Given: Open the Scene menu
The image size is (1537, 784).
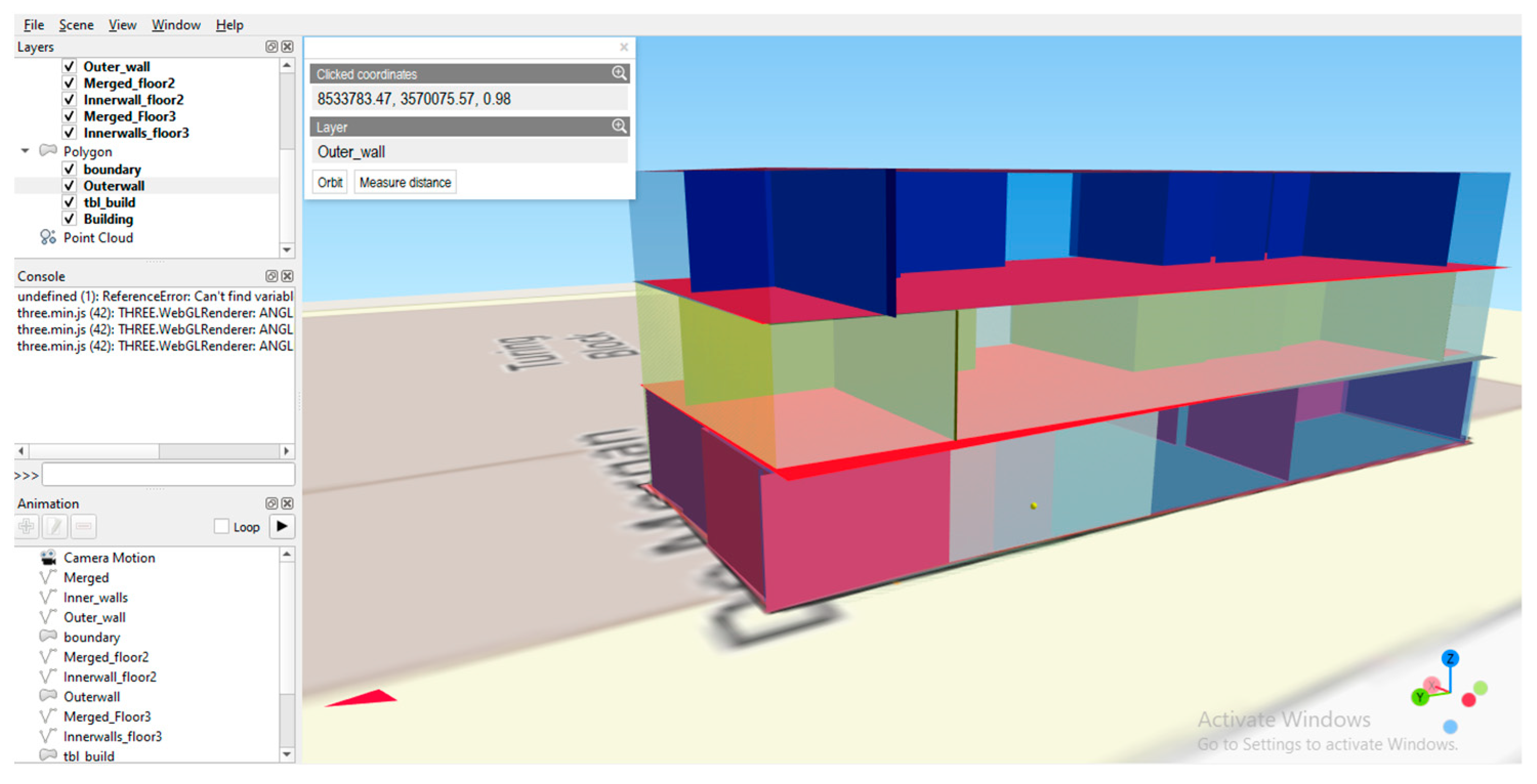Looking at the screenshot, I should [x=76, y=25].
